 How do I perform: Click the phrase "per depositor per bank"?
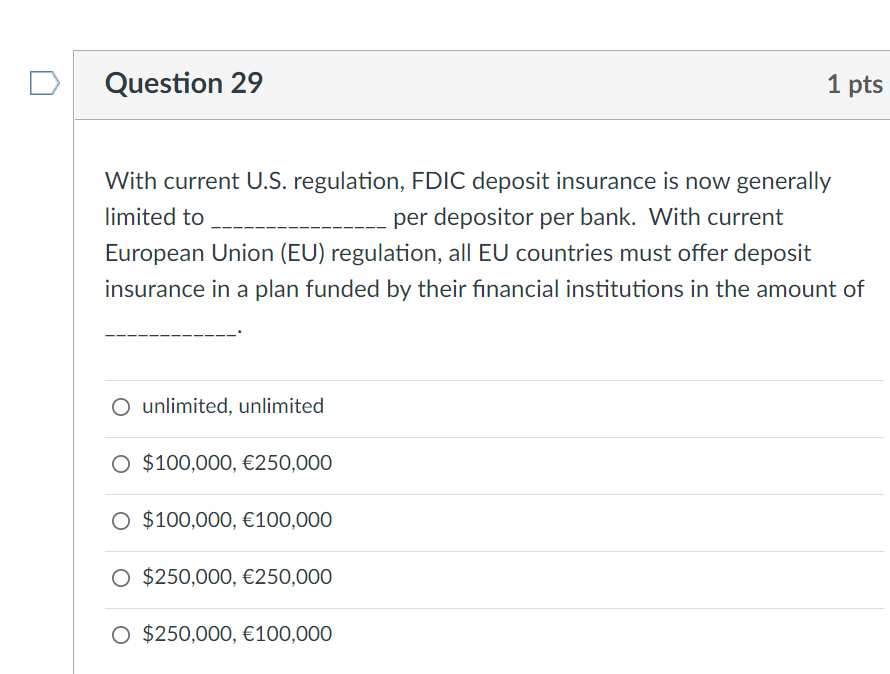tap(513, 218)
